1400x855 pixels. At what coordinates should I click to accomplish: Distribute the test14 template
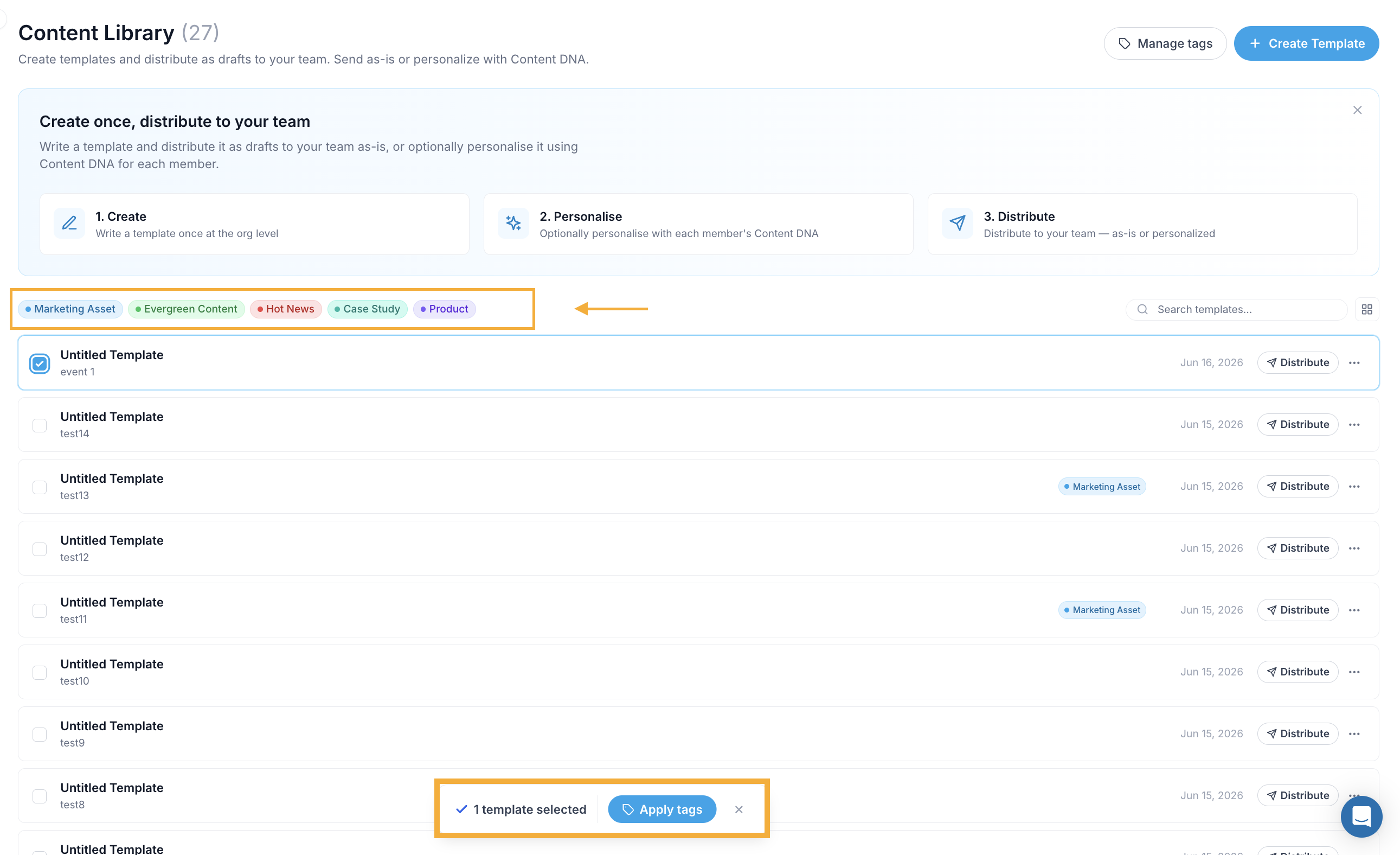pos(1298,425)
